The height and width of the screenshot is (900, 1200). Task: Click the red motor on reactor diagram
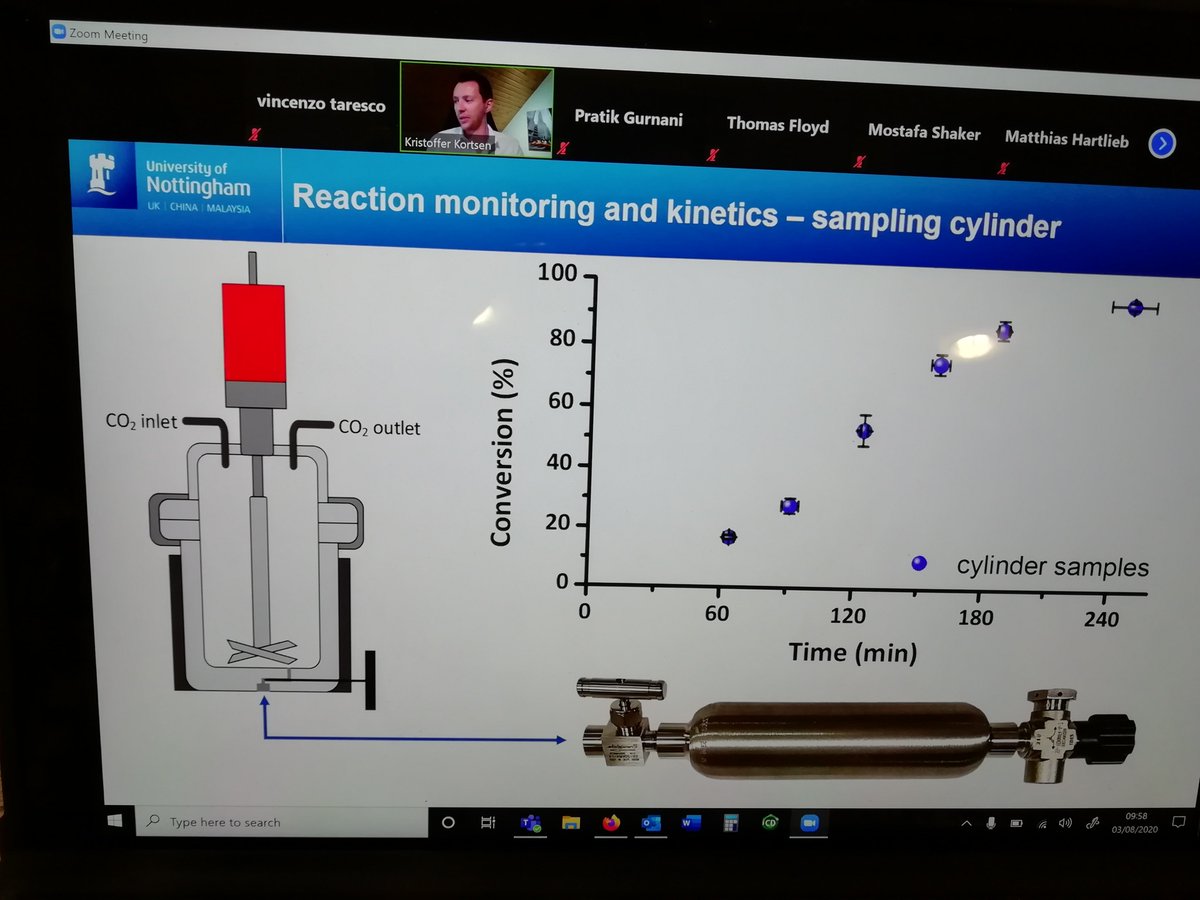click(255, 333)
